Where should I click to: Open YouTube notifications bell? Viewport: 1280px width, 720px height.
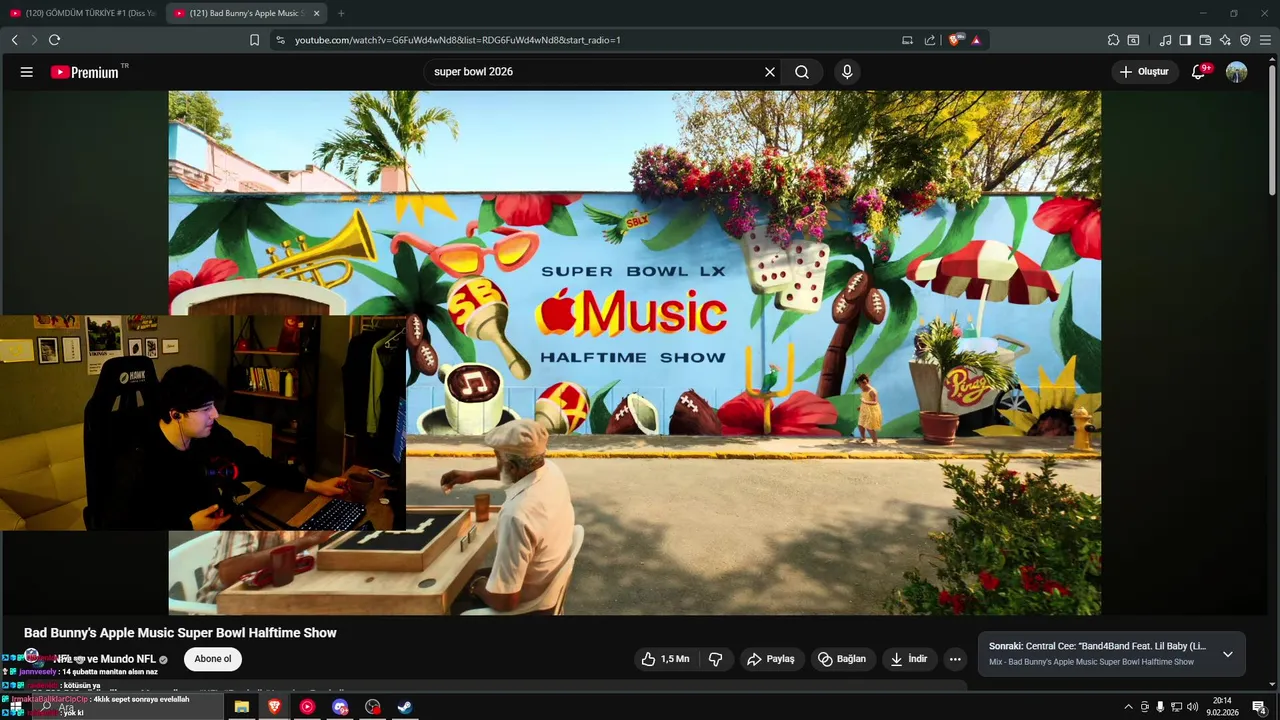pyautogui.click(x=1198, y=72)
